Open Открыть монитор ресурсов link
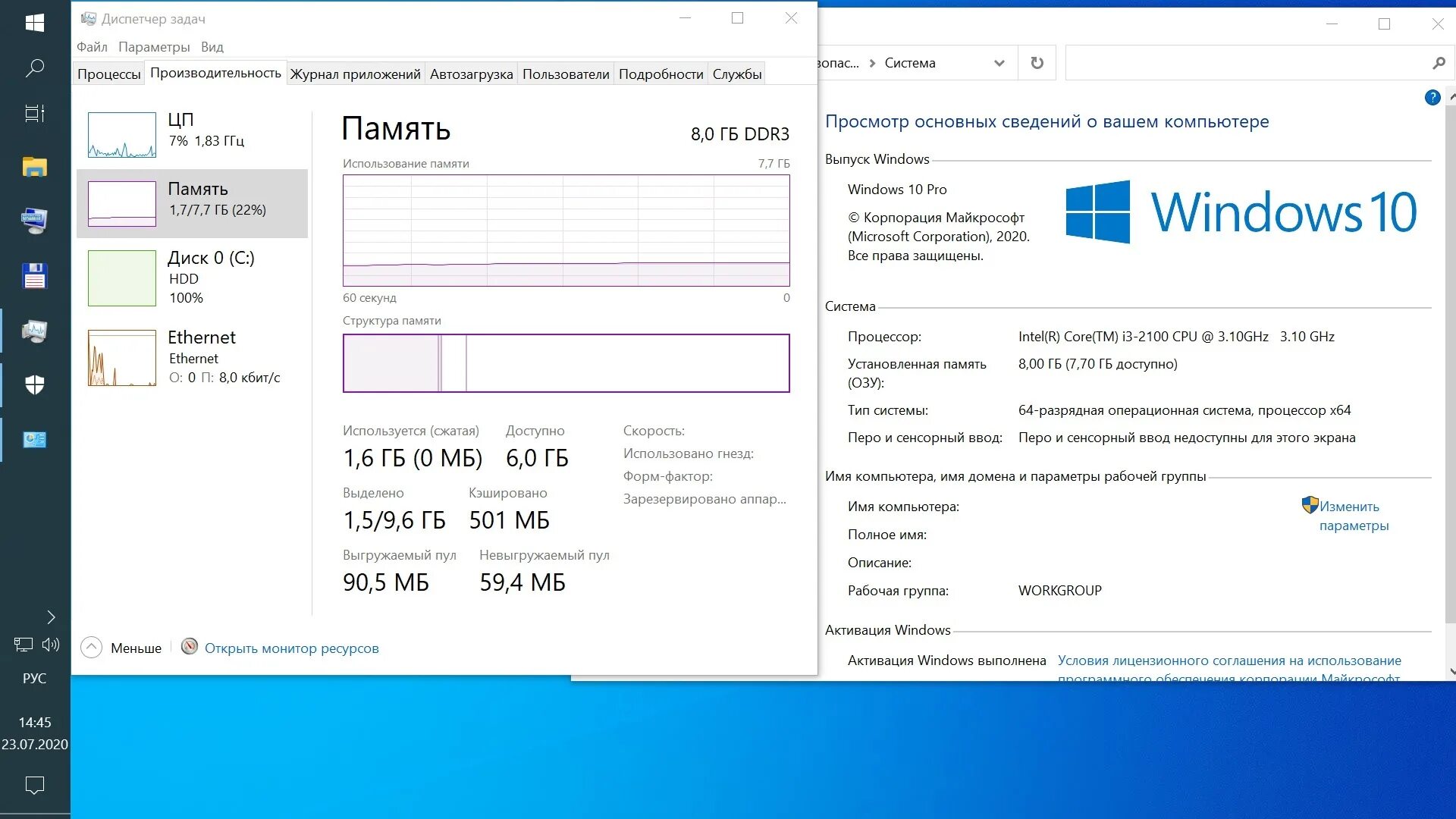 (291, 648)
